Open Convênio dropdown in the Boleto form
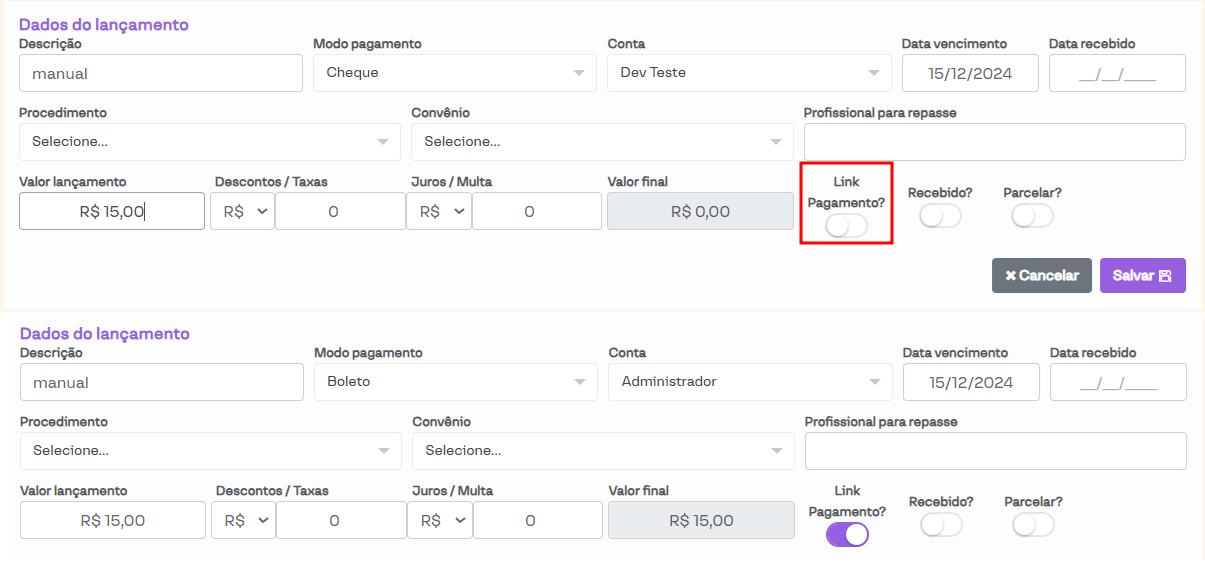This screenshot has height=568, width=1205. [602, 451]
